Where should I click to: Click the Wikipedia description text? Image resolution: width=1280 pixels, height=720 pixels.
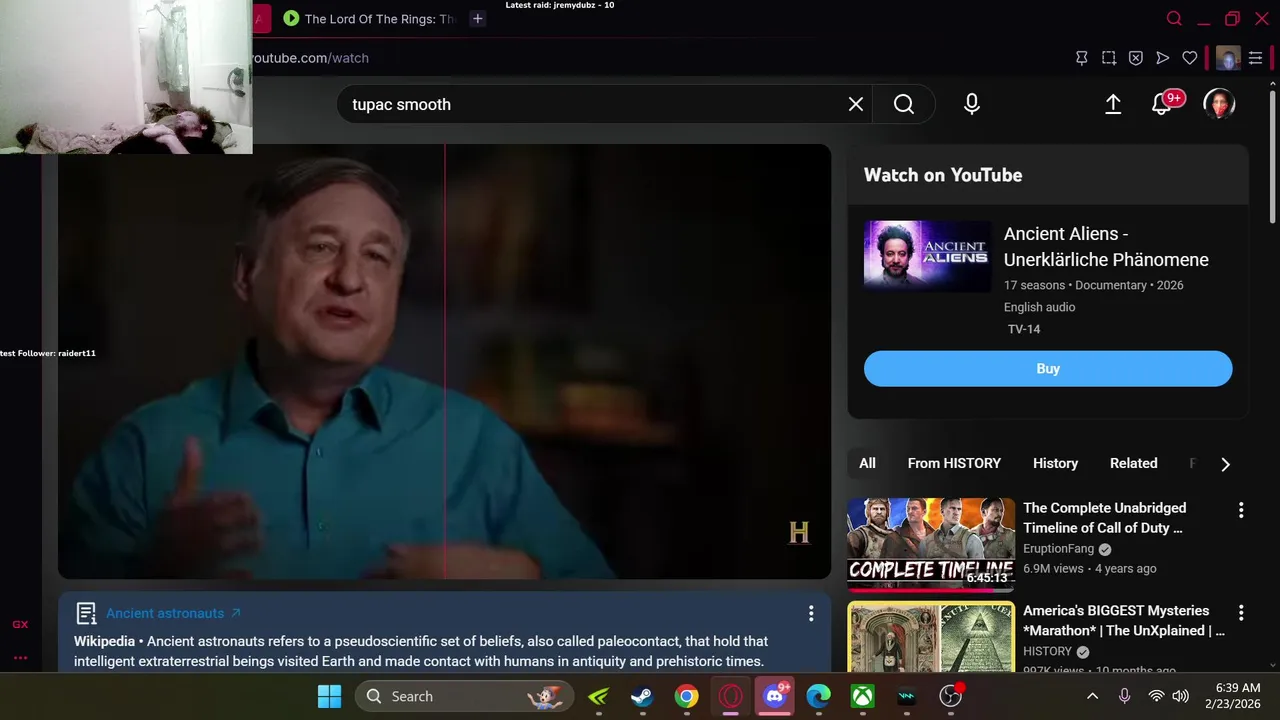421,651
